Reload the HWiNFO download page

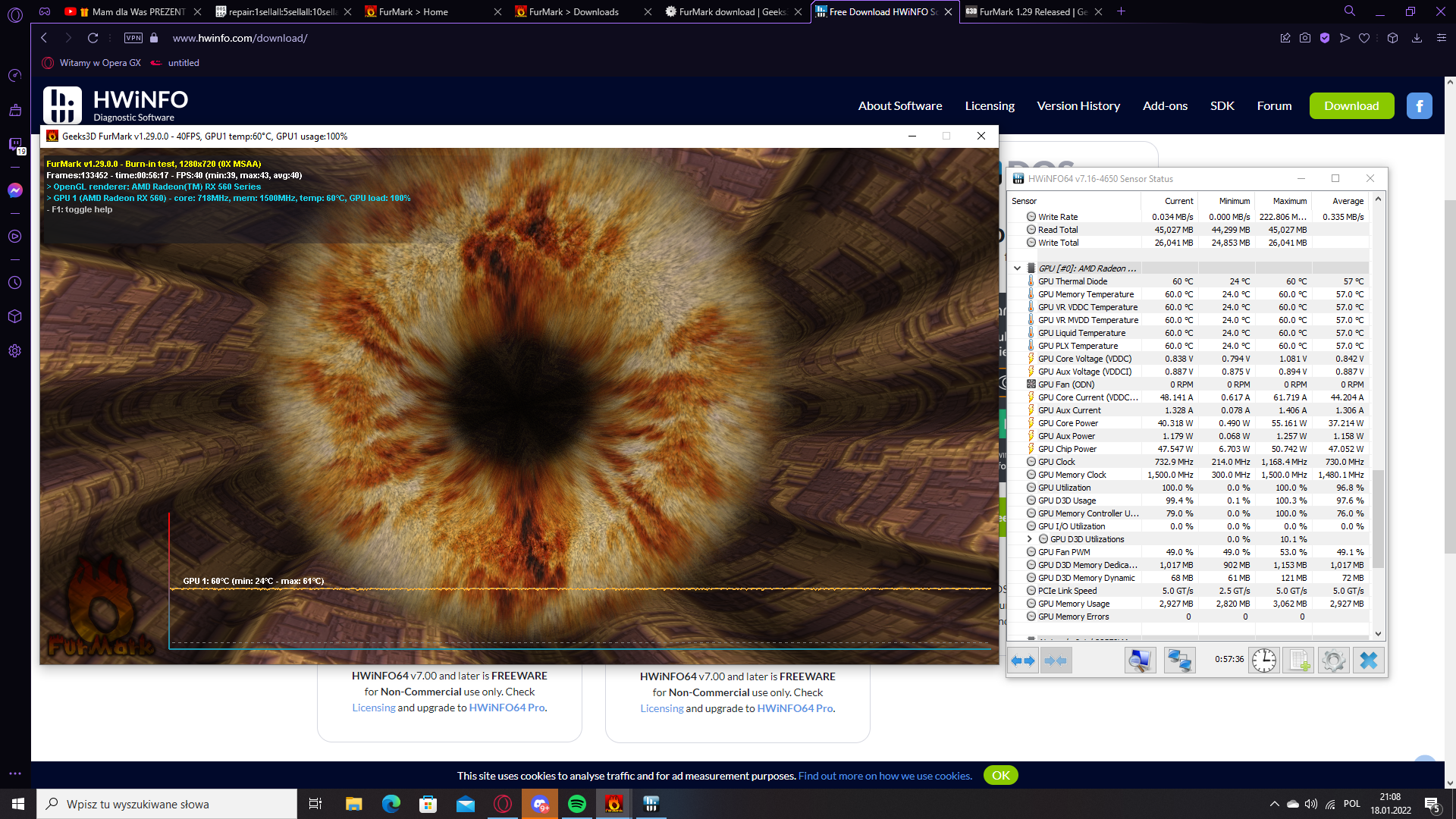click(x=93, y=38)
